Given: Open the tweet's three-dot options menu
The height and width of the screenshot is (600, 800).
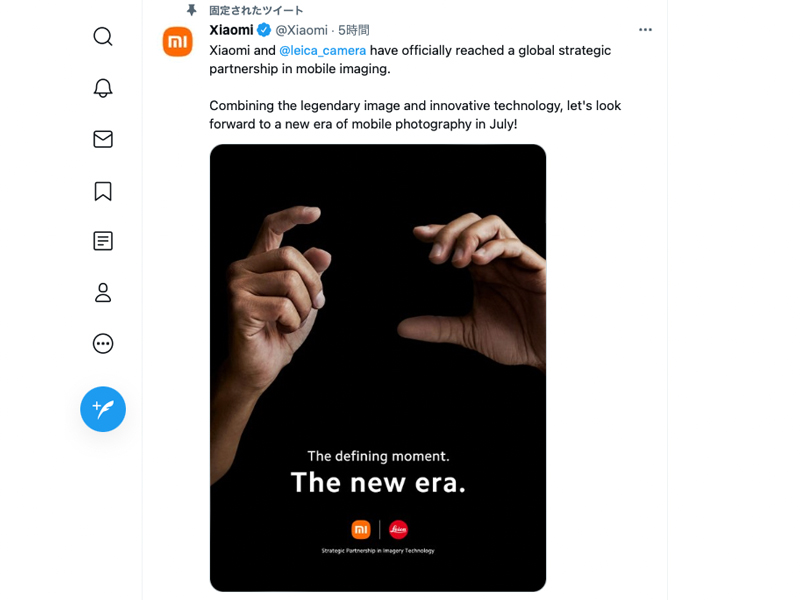Looking at the screenshot, I should pyautogui.click(x=645, y=30).
